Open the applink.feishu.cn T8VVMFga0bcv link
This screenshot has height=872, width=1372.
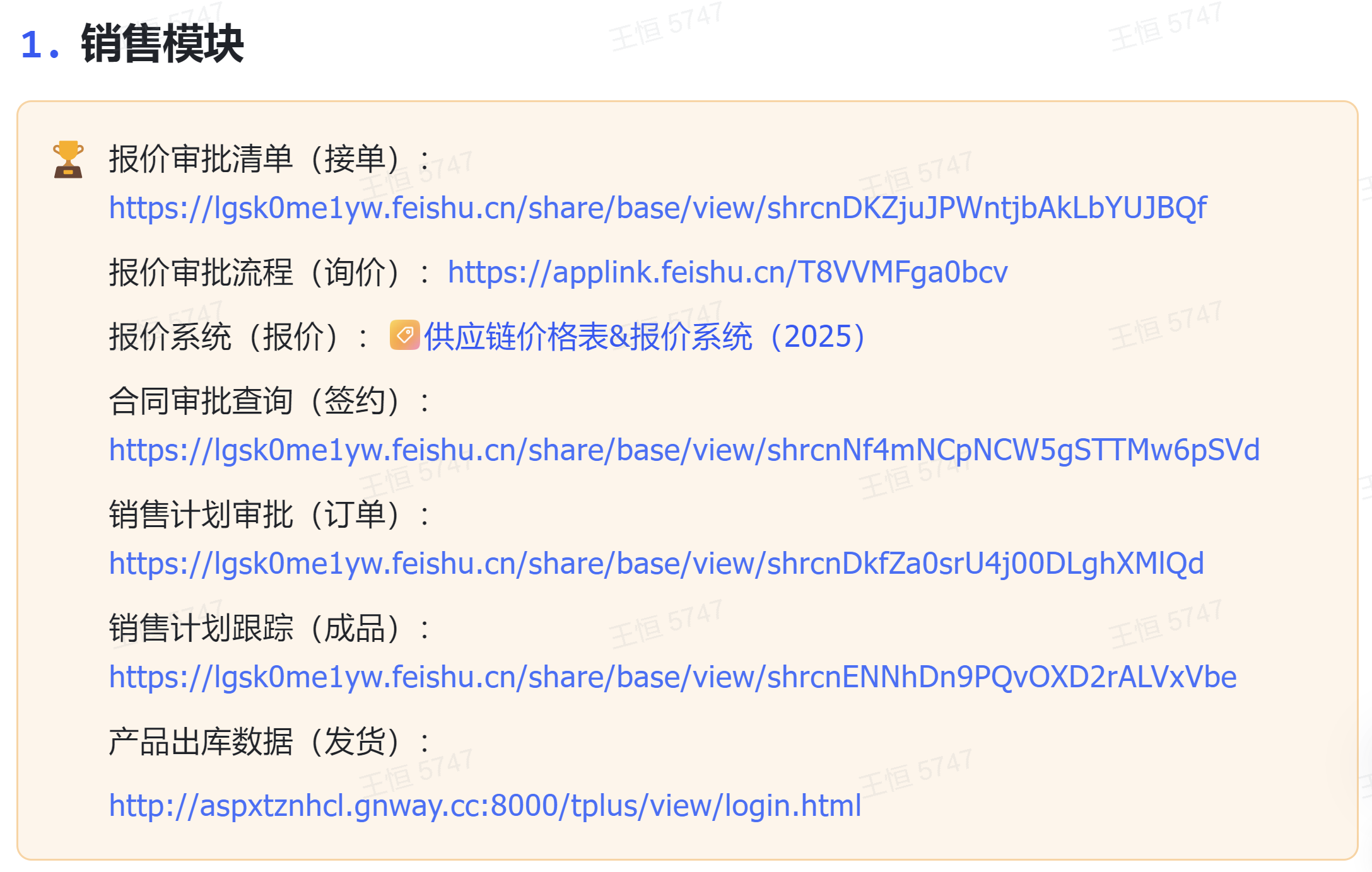(727, 272)
